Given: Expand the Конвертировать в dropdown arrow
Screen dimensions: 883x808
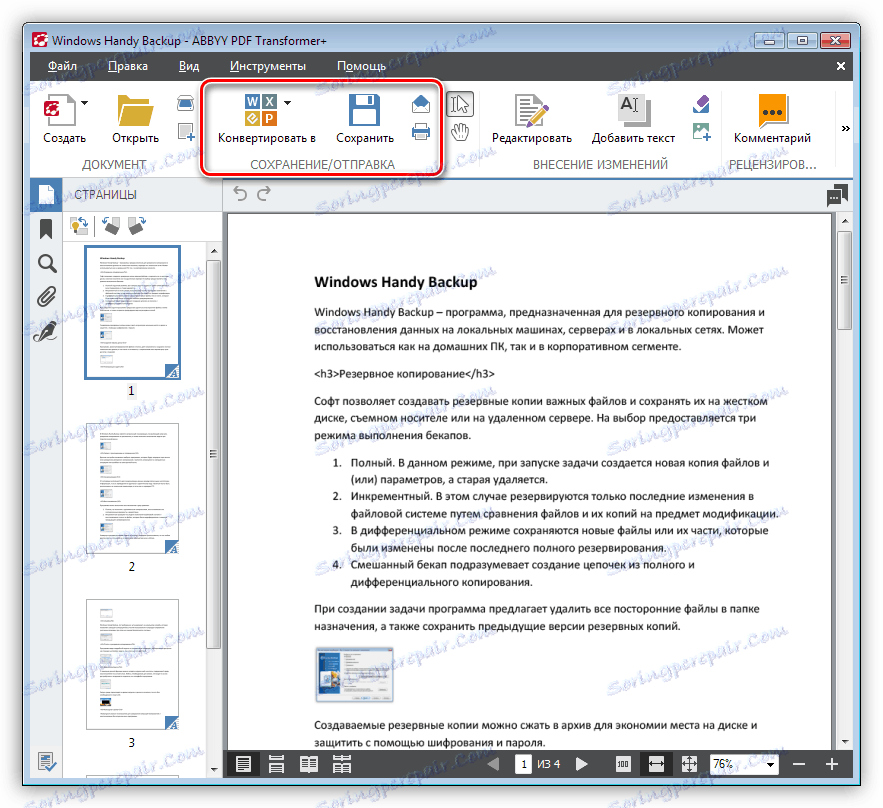Looking at the screenshot, I should click(288, 102).
